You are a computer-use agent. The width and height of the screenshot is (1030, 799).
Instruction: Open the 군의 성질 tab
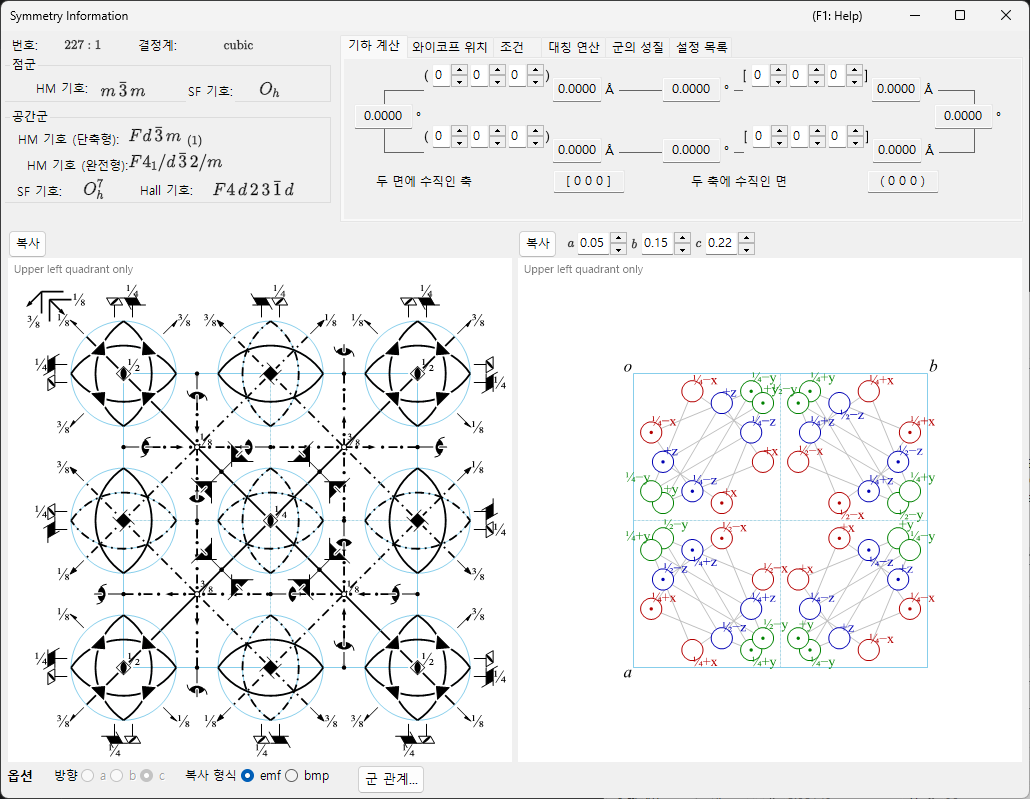(637, 47)
